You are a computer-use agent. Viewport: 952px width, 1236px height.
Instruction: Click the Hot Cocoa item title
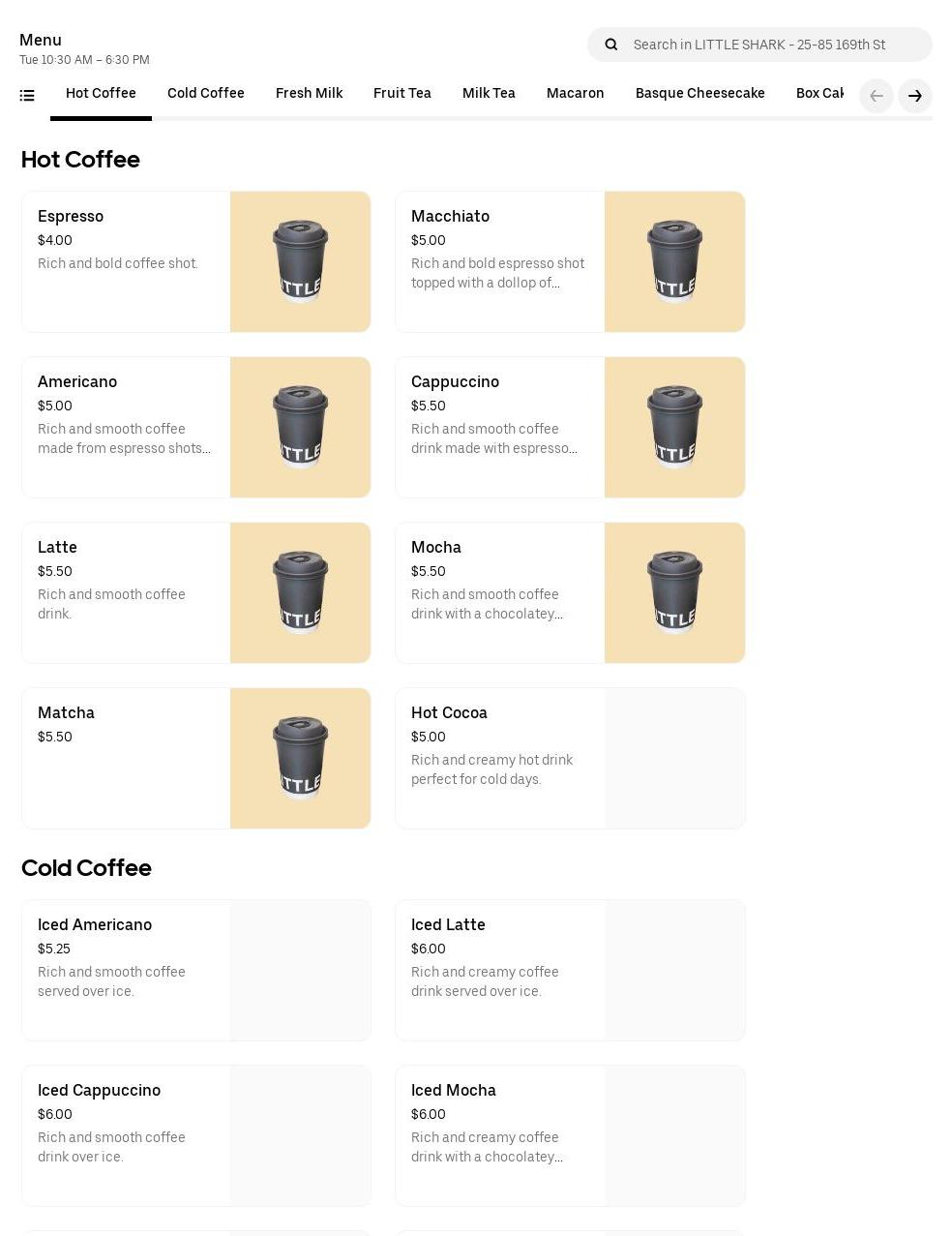(x=449, y=713)
